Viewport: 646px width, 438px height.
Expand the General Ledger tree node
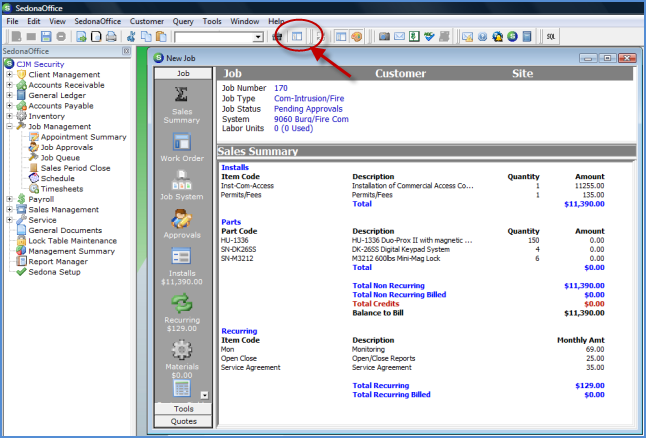9,95
